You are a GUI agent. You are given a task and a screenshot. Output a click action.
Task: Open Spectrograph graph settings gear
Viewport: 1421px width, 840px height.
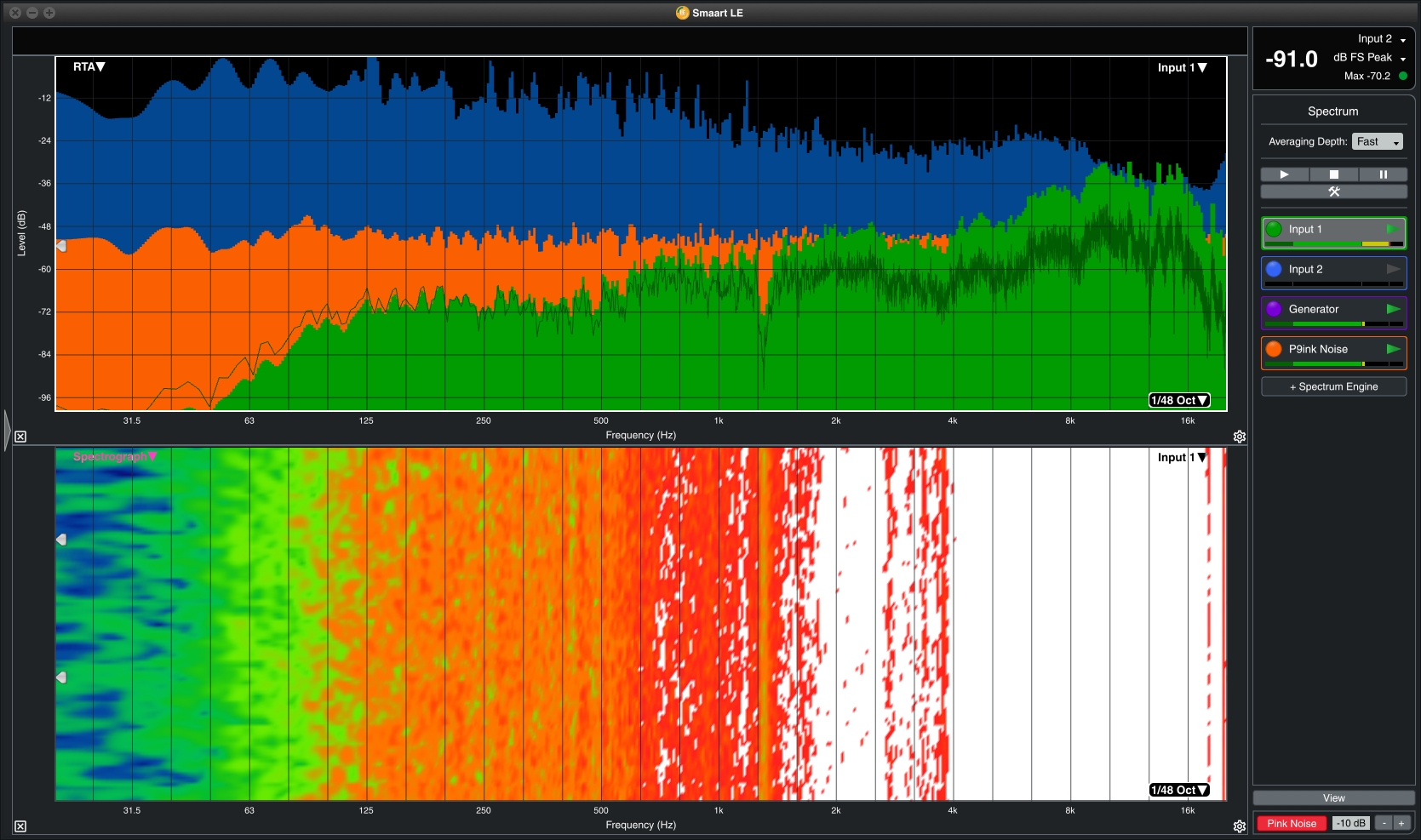1240,826
